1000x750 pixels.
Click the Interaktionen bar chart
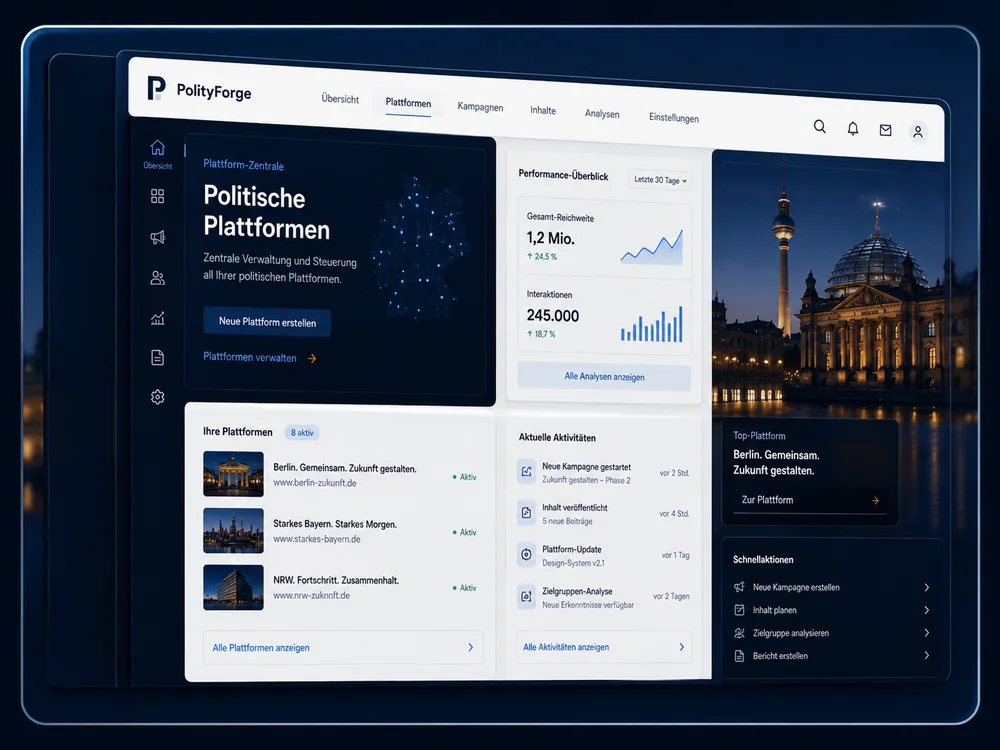tap(652, 324)
